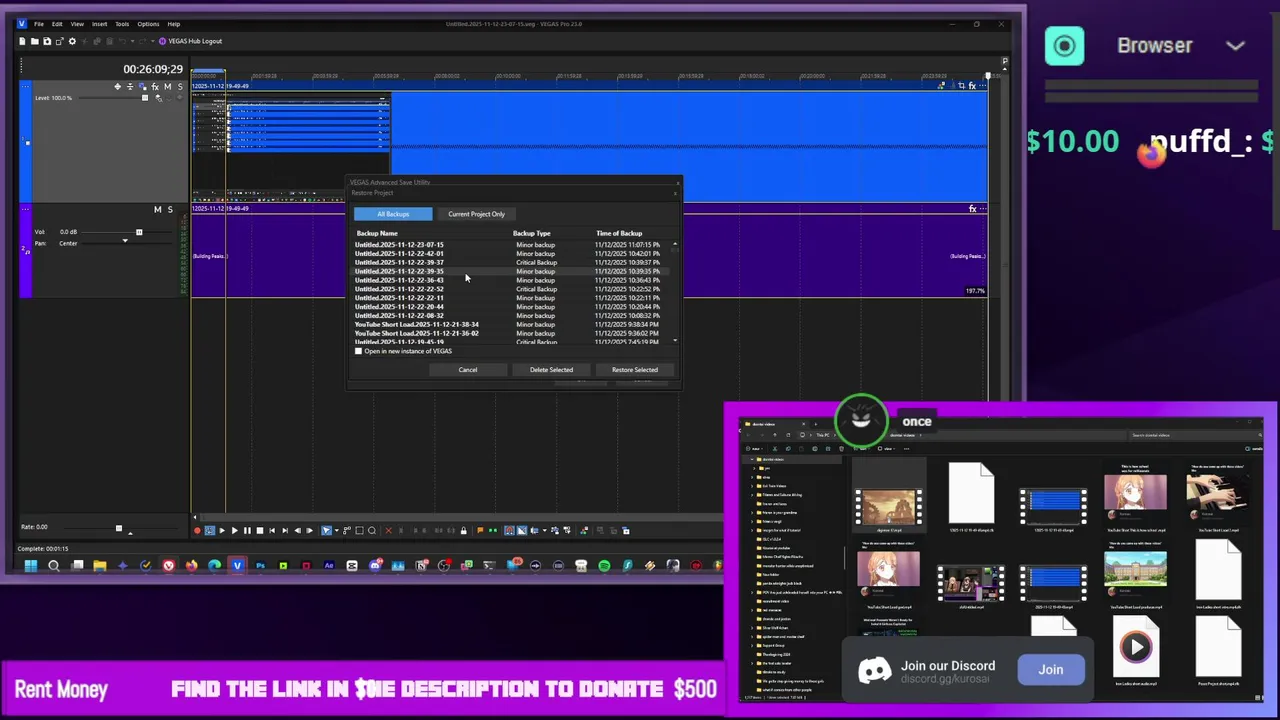The width and height of the screenshot is (1280, 720).
Task: Click the Undo arrow in VEGAS toolbar
Action: 122,41
